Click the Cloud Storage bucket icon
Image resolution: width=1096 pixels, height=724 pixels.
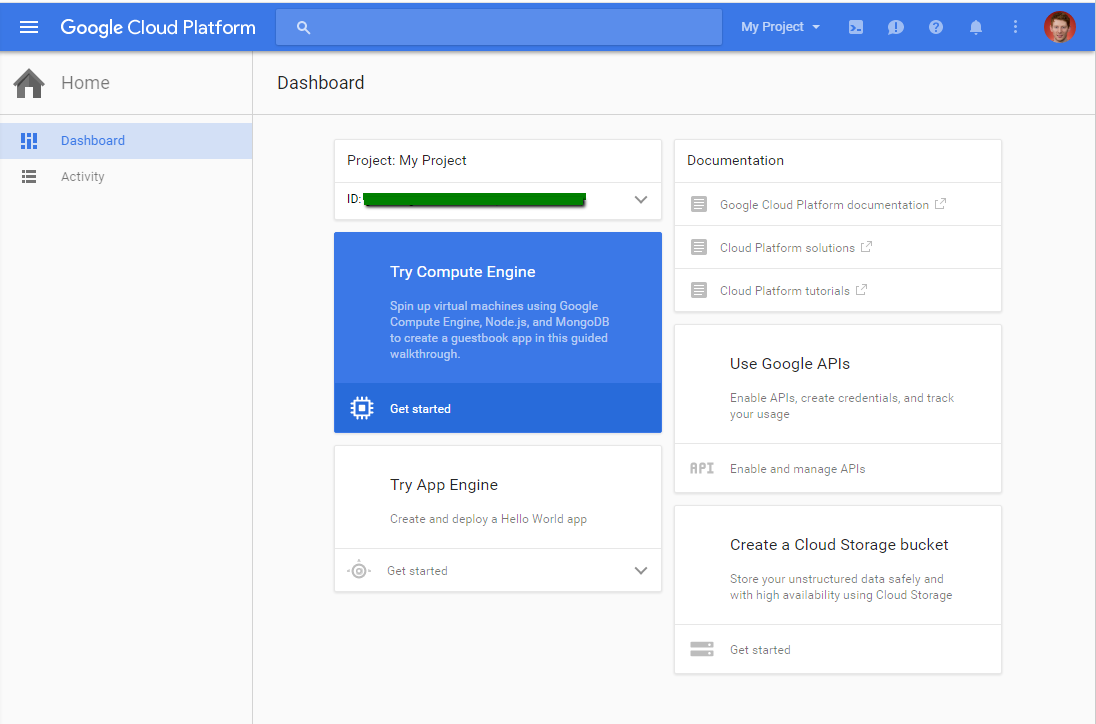pyautogui.click(x=701, y=649)
